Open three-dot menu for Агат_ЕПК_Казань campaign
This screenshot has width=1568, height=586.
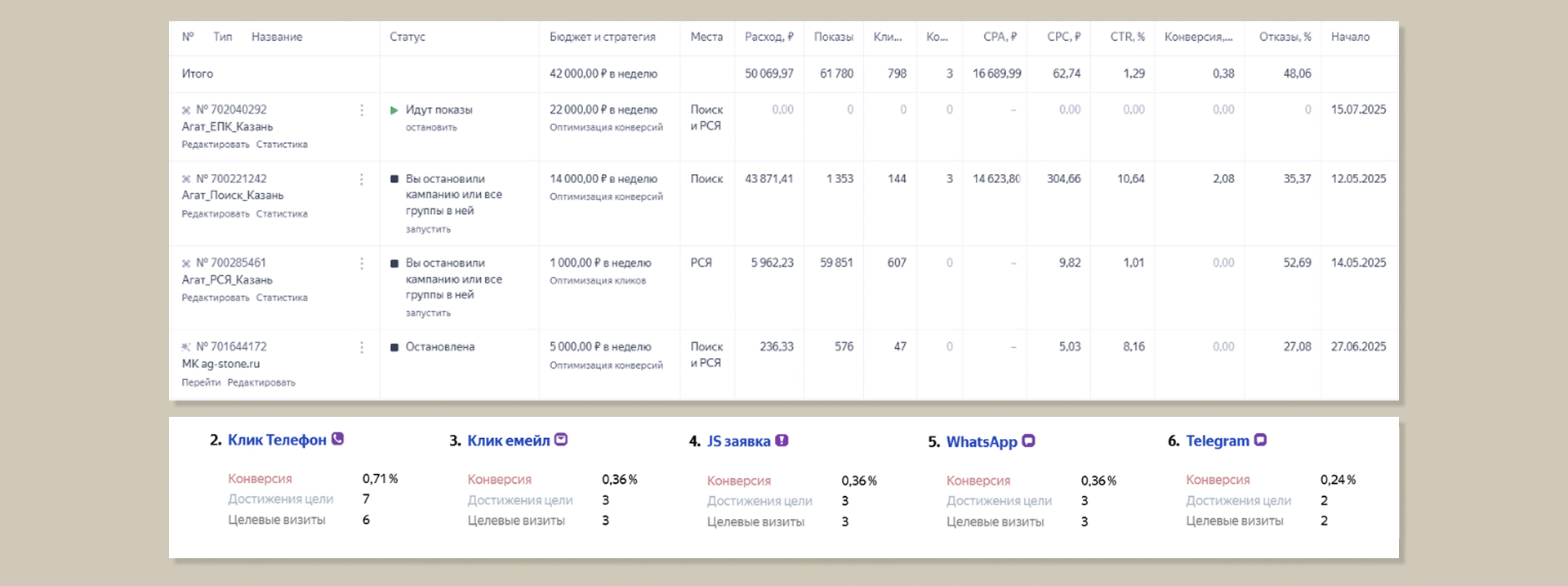point(362,110)
